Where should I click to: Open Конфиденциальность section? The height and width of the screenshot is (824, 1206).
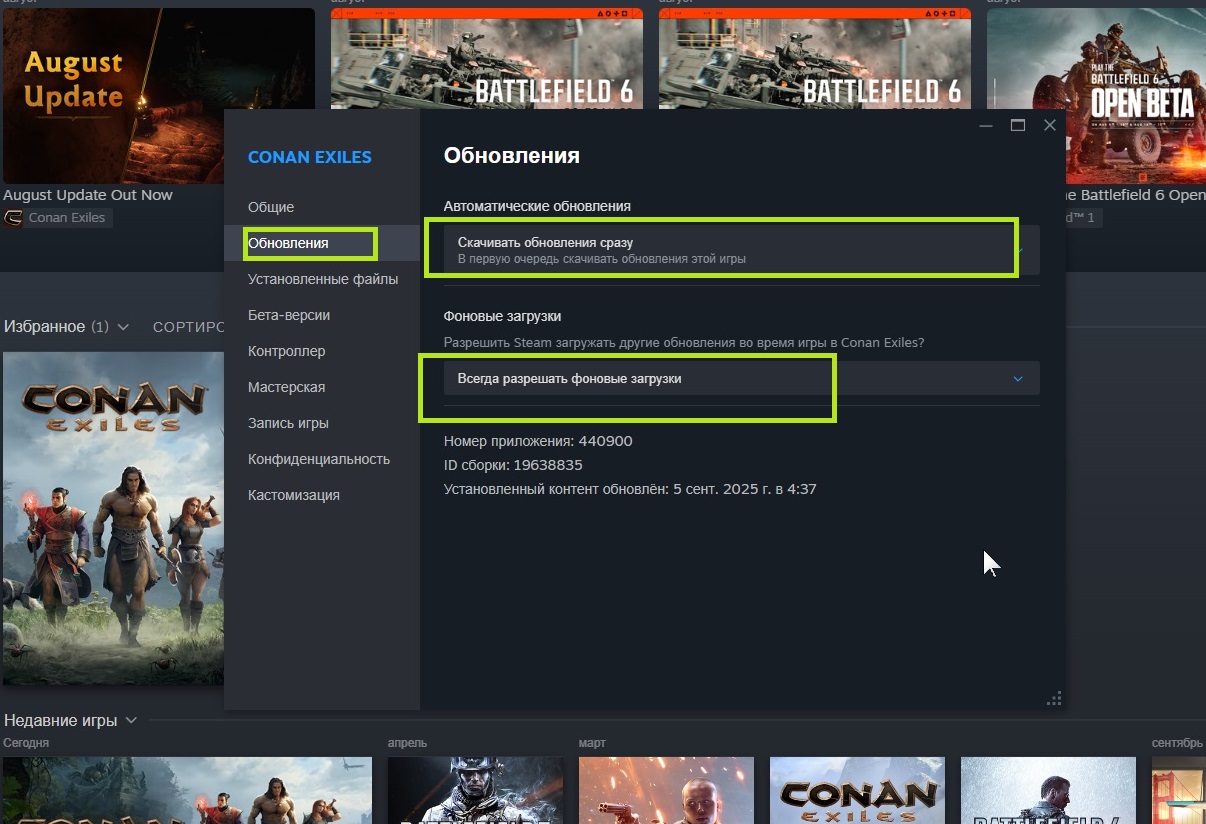[x=319, y=459]
